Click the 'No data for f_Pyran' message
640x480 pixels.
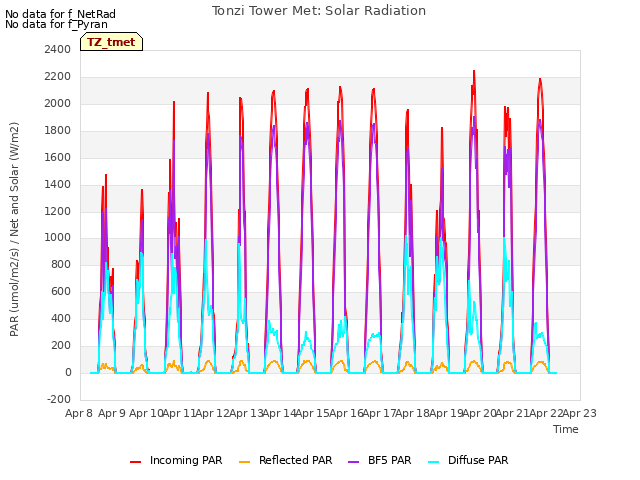pos(56,24)
